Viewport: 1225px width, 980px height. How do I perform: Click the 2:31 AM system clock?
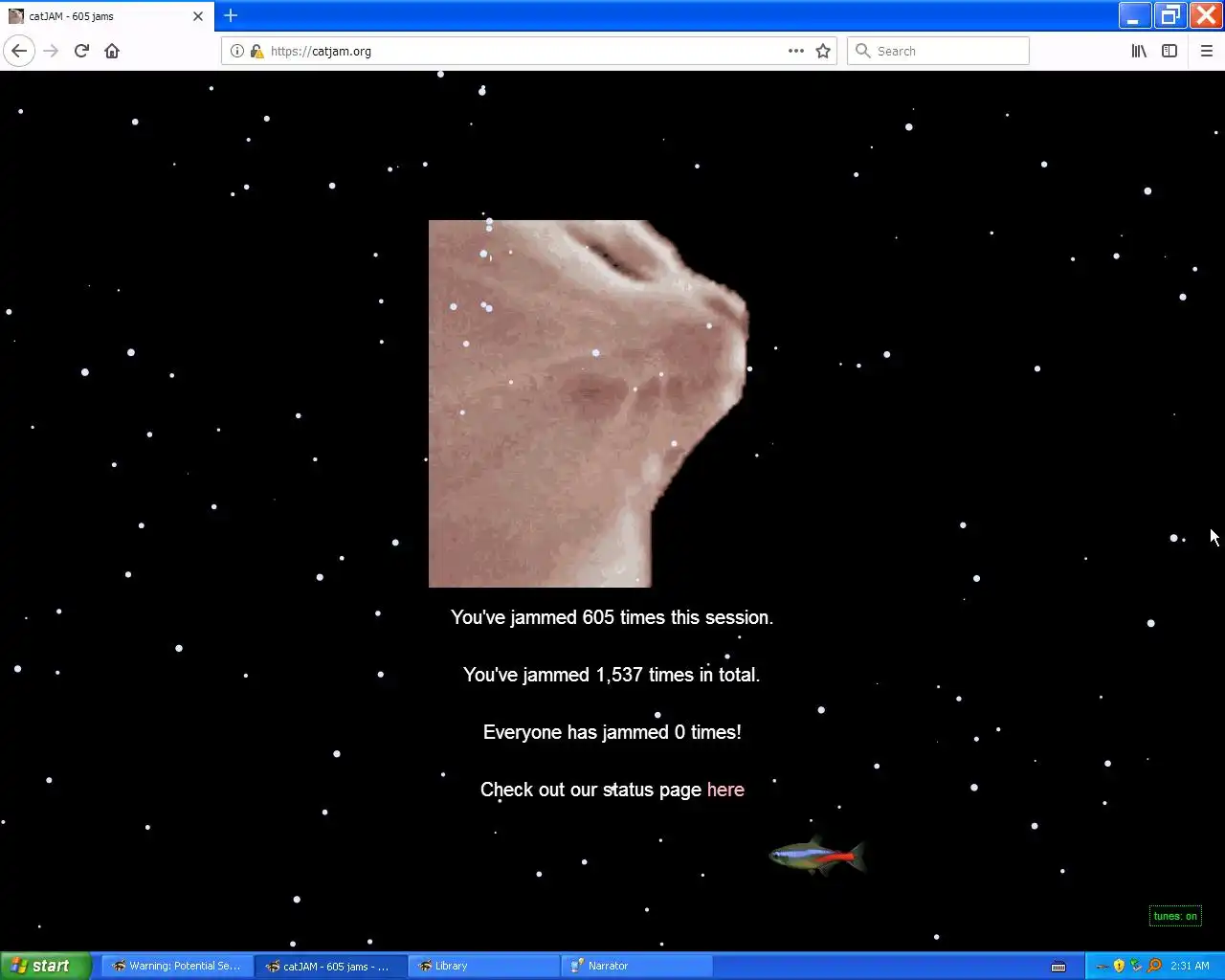(1190, 966)
